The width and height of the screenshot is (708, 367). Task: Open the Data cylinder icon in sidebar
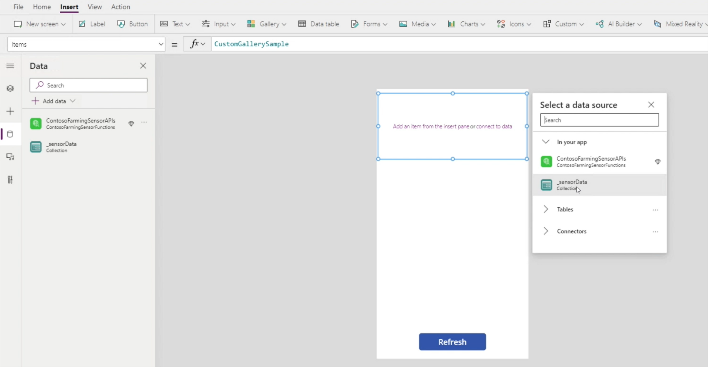tap(10, 134)
